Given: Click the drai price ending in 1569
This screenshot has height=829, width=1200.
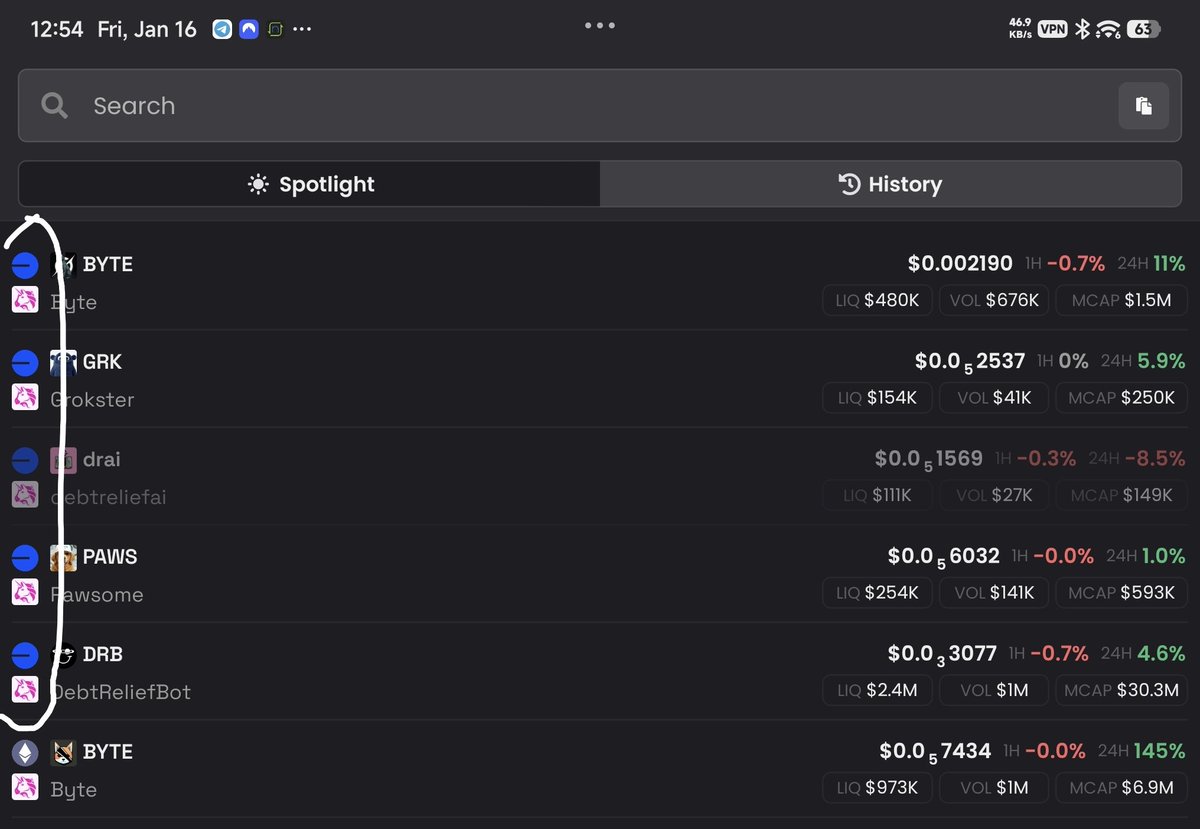Looking at the screenshot, I should 930,460.
